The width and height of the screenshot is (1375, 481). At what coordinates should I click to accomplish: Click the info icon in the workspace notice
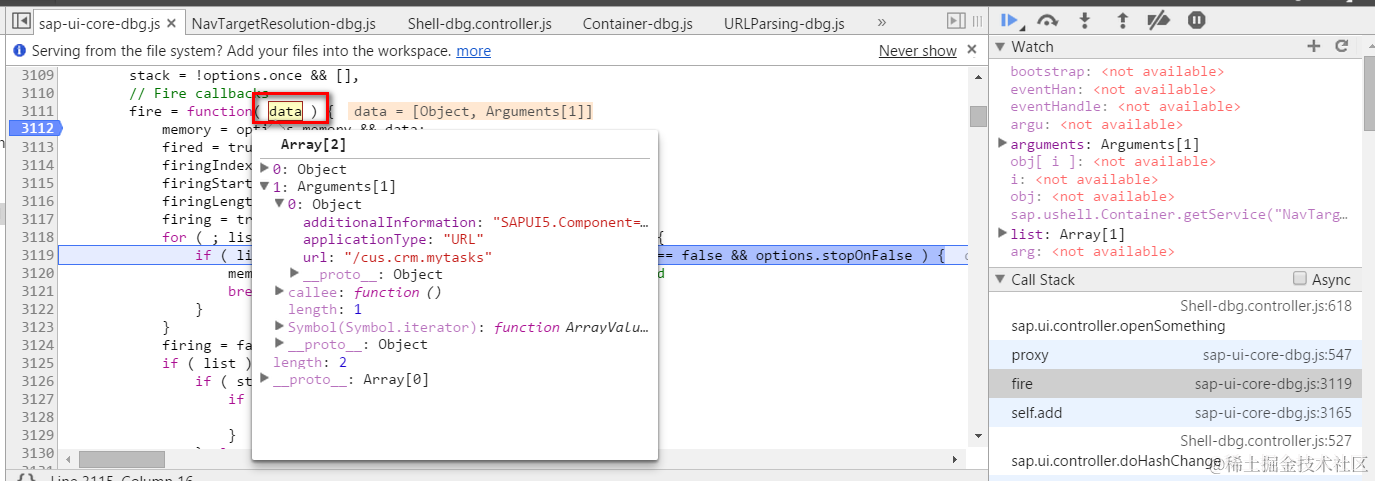pyautogui.click(x=19, y=50)
